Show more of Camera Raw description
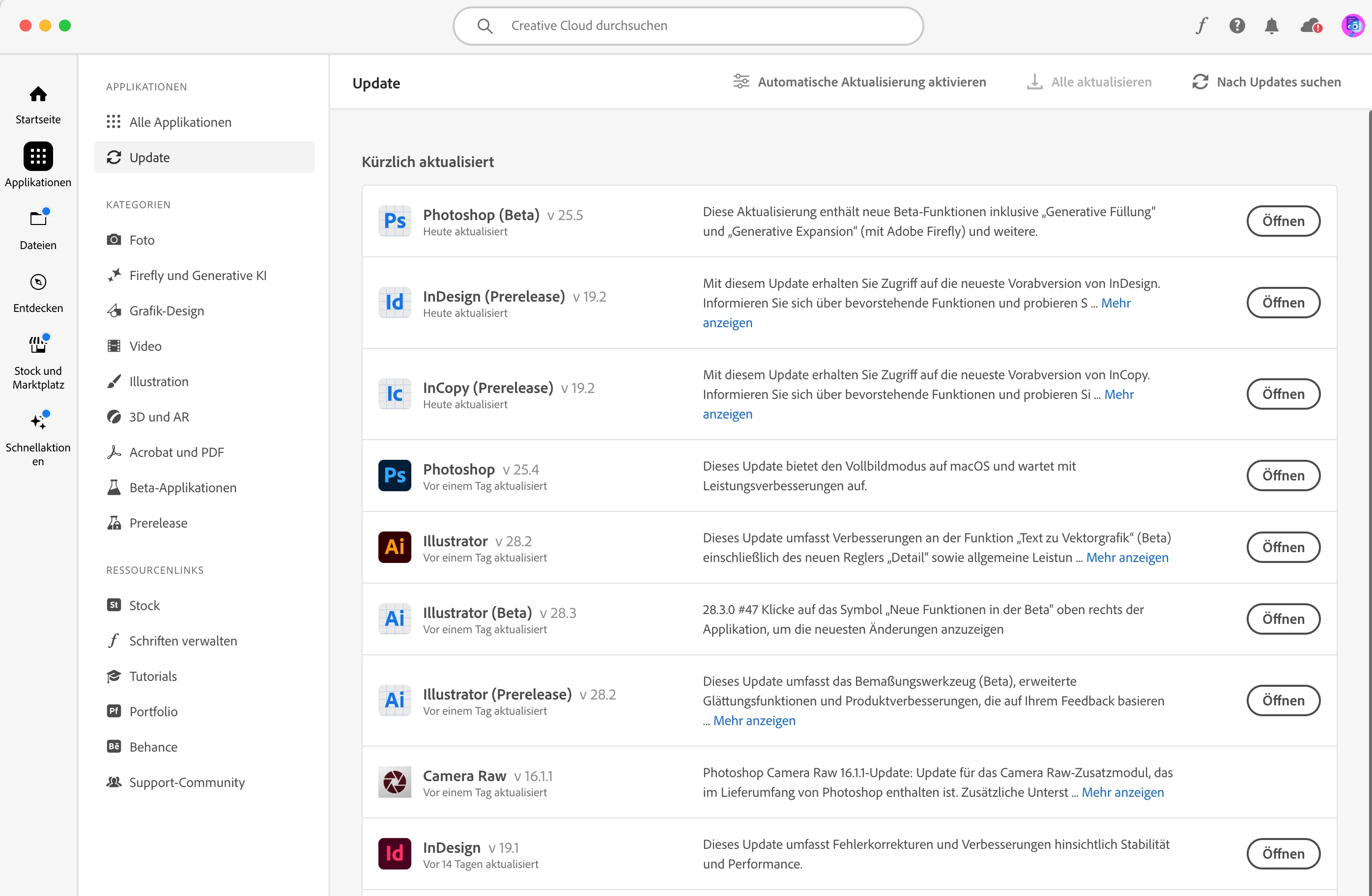This screenshot has height=896, width=1372. point(1122,792)
